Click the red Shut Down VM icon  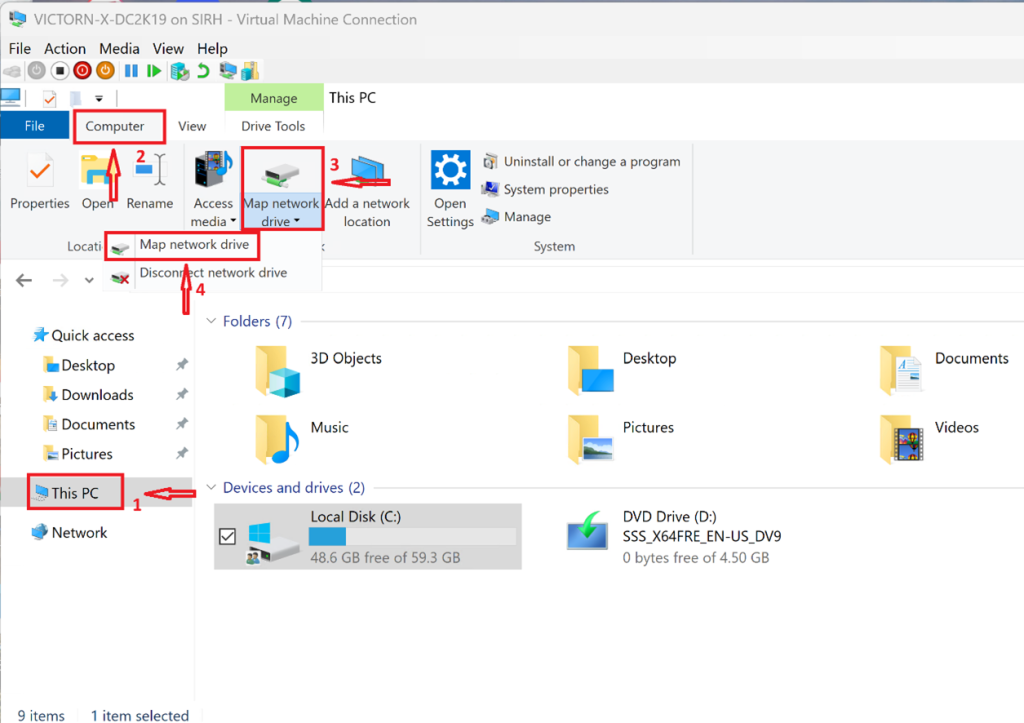click(83, 71)
